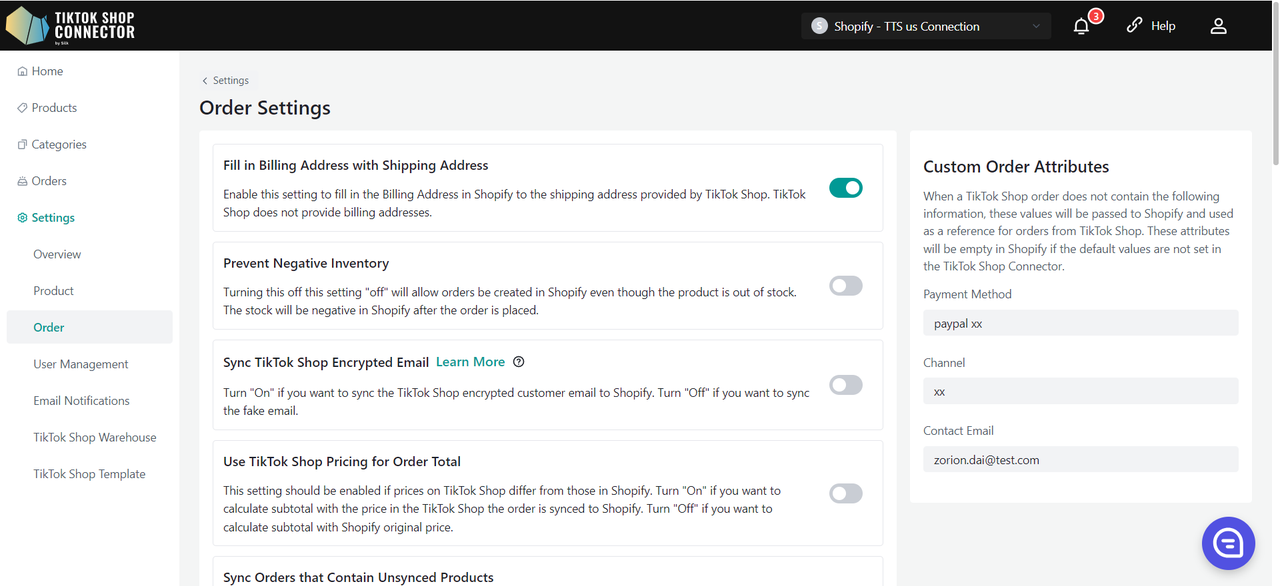Click the Learn More link
Screen dimensions: 1280x586
[x=470, y=362]
